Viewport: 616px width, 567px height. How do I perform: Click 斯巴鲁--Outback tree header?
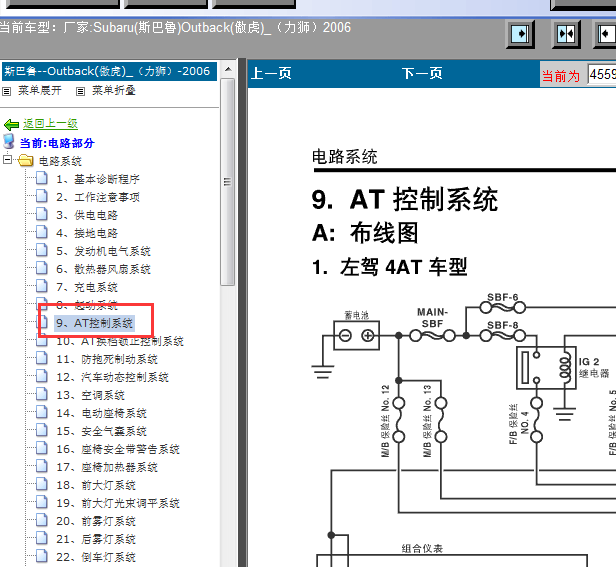click(x=109, y=71)
